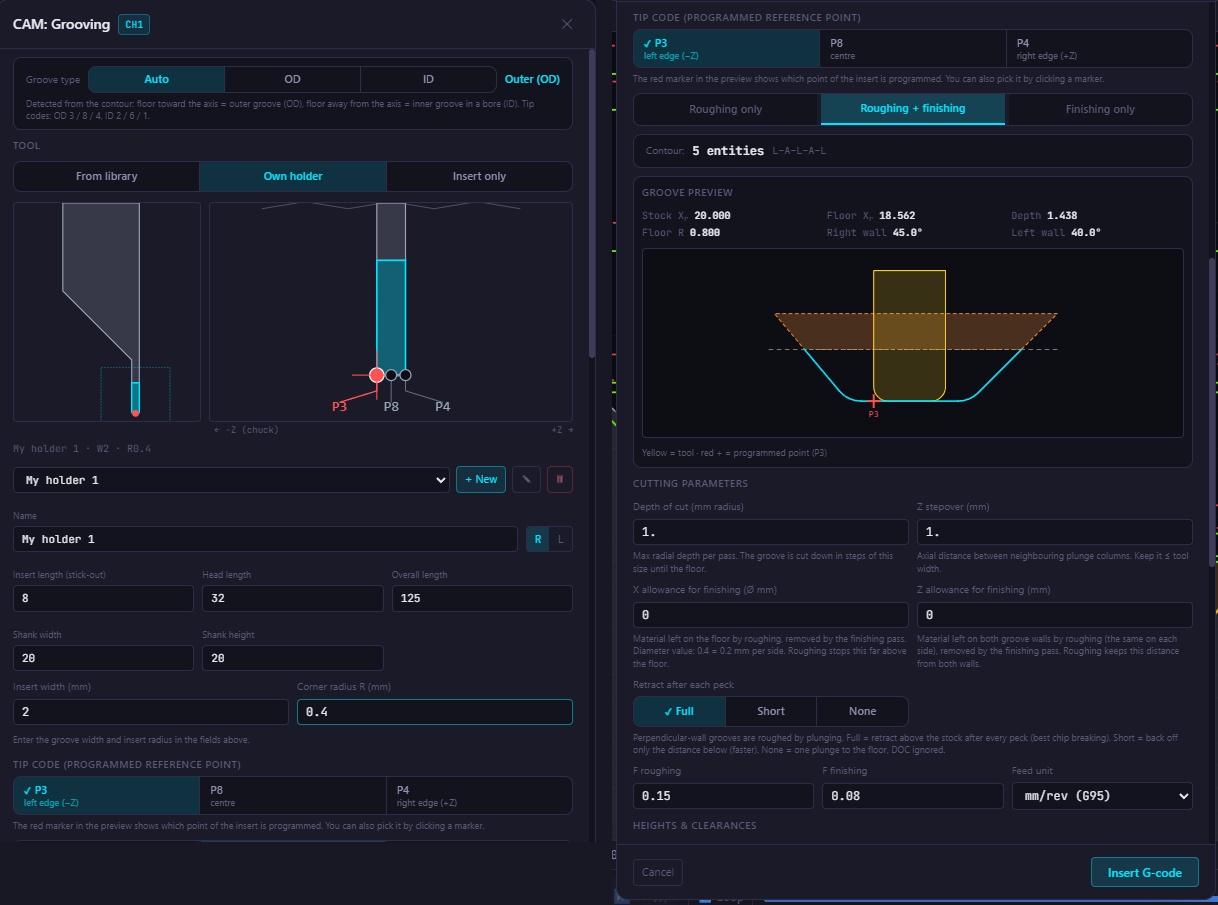Click the Corner radius R input field

point(435,712)
